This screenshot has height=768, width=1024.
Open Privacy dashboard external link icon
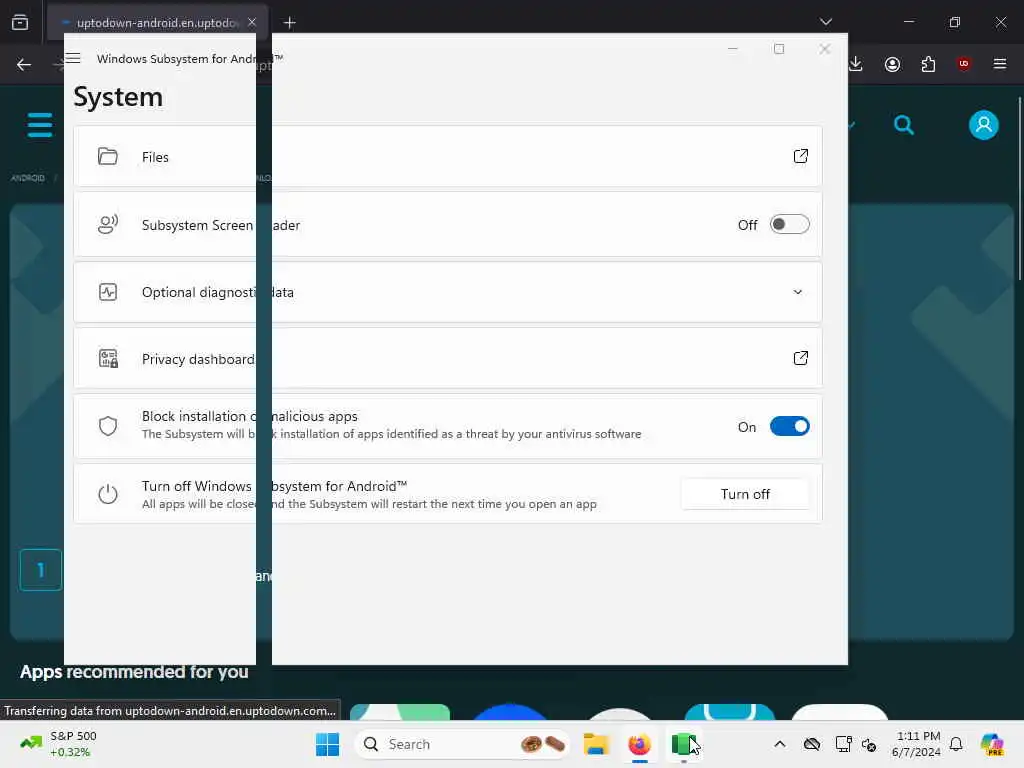[x=801, y=358]
